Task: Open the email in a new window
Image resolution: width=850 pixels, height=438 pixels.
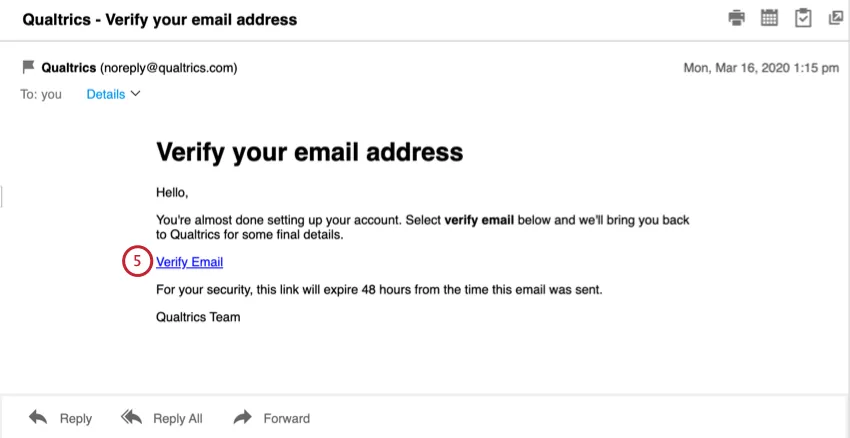Action: [x=835, y=18]
